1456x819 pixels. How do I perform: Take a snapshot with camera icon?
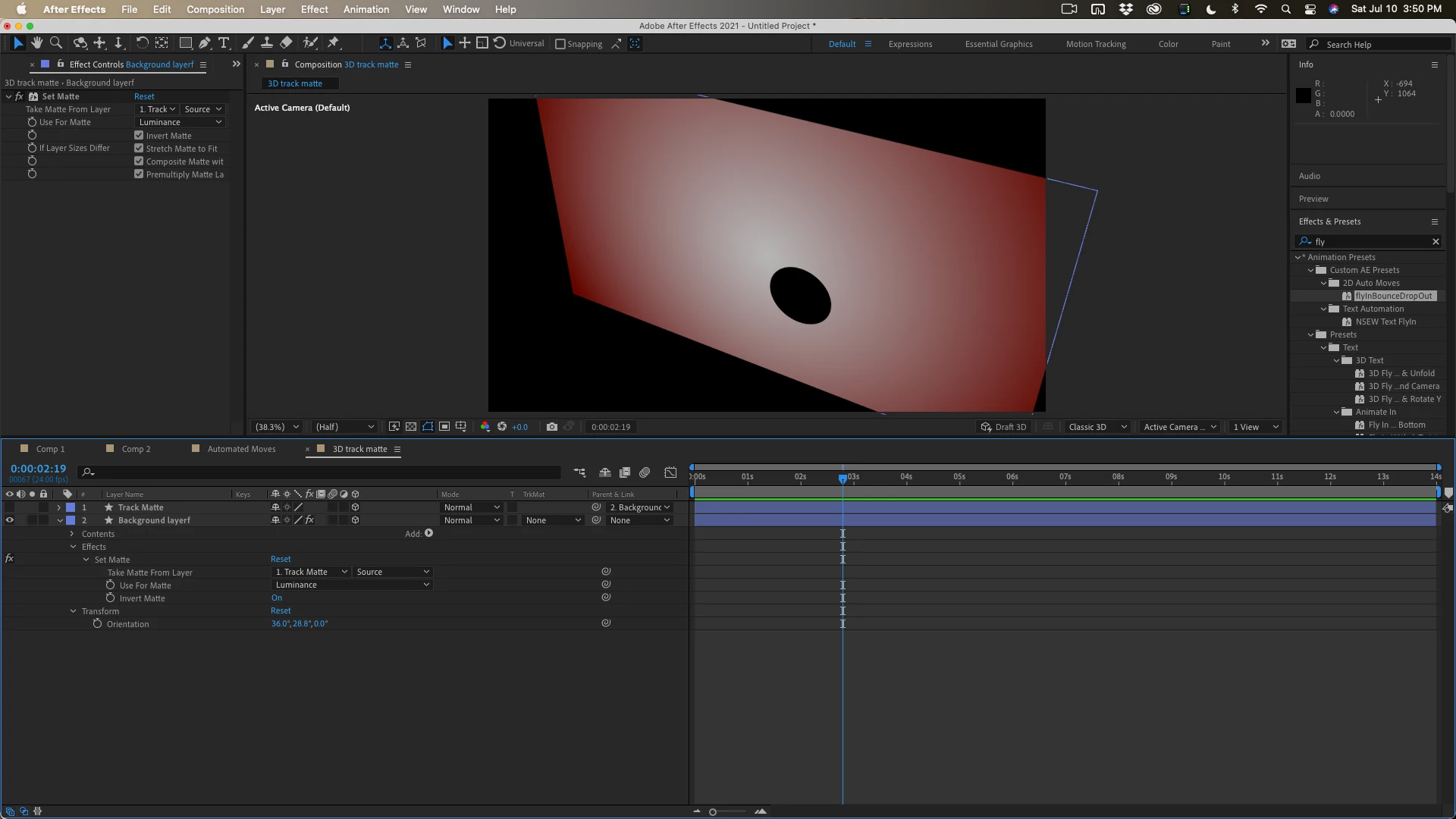(x=551, y=427)
